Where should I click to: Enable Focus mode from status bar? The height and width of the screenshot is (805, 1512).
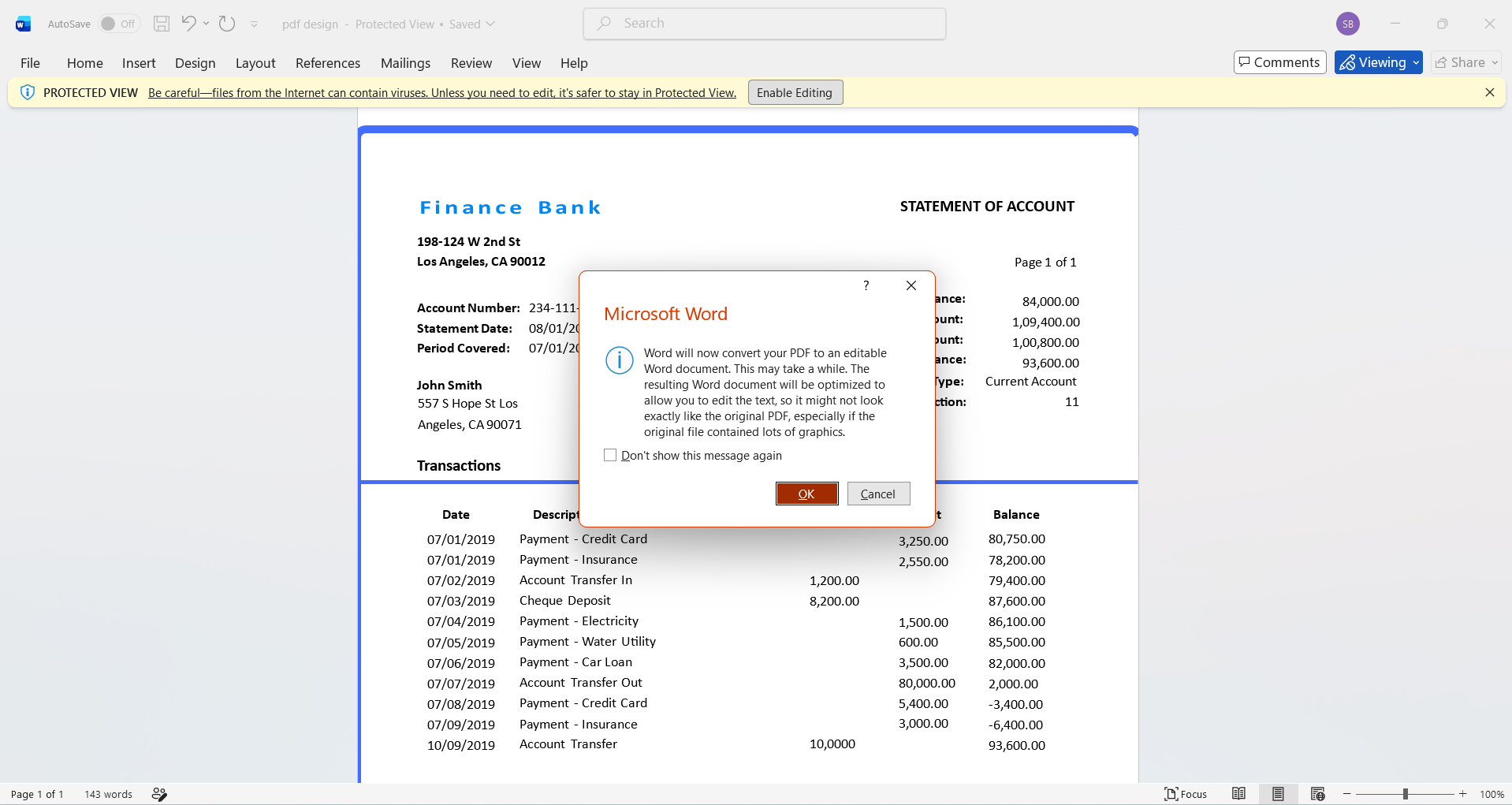1185,794
